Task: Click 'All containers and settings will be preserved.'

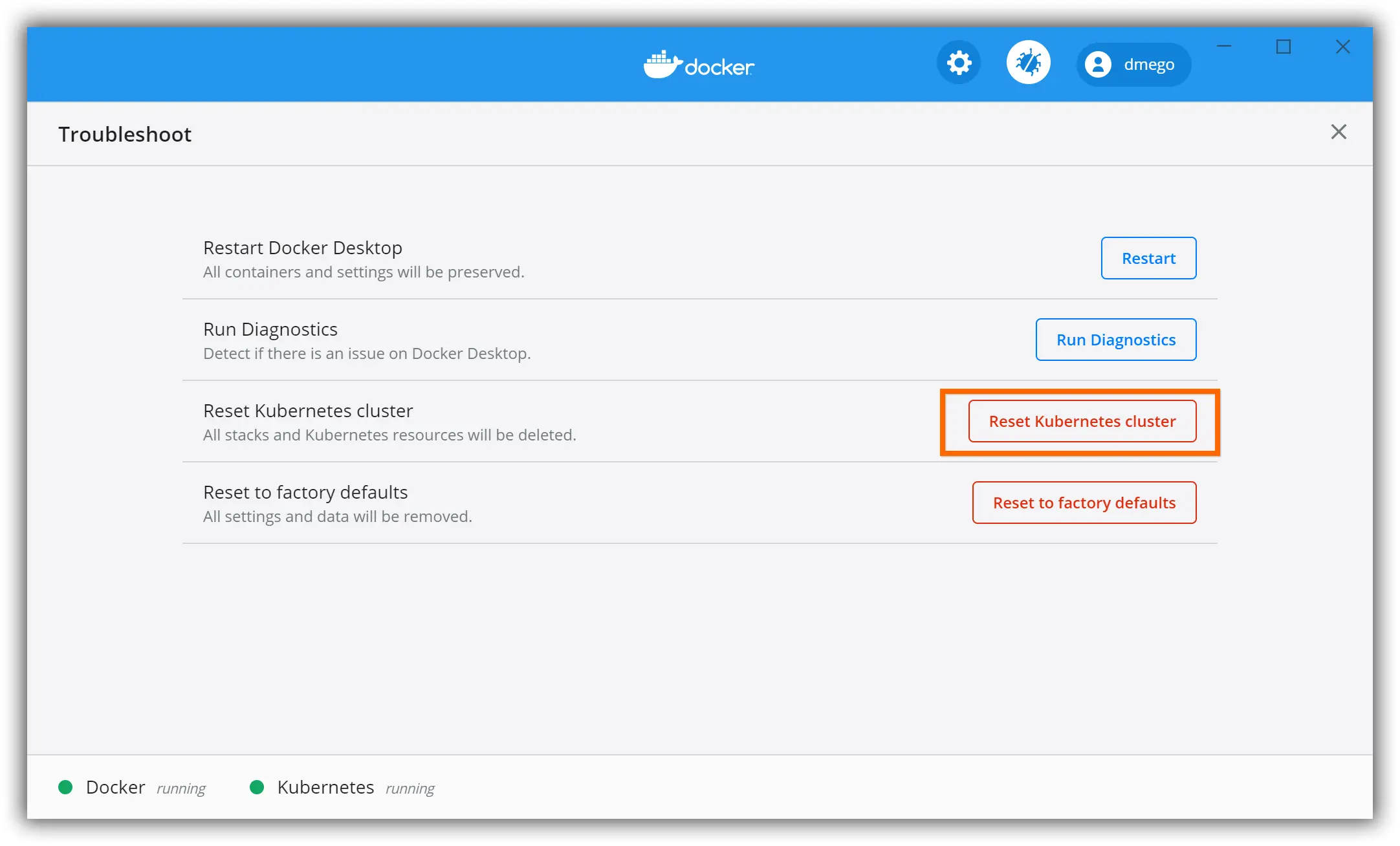Action: pyautogui.click(x=364, y=272)
